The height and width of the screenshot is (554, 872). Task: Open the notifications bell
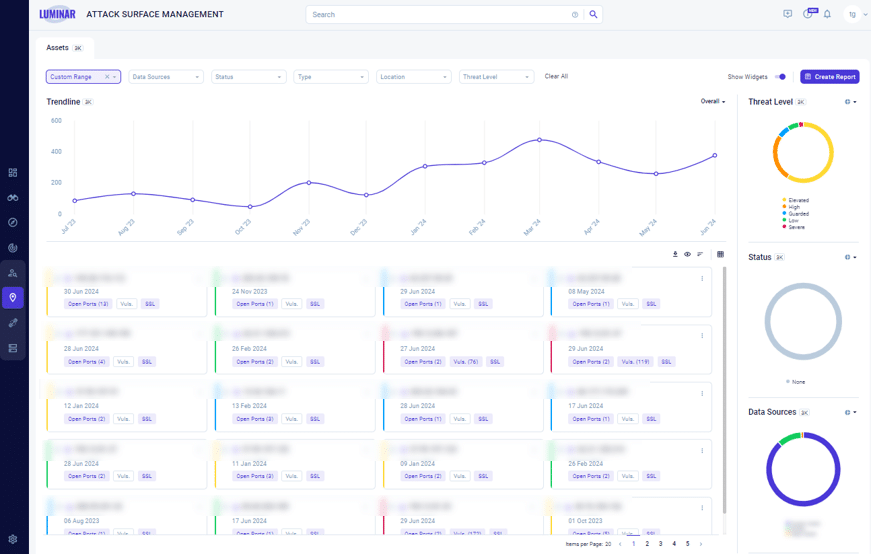827,15
